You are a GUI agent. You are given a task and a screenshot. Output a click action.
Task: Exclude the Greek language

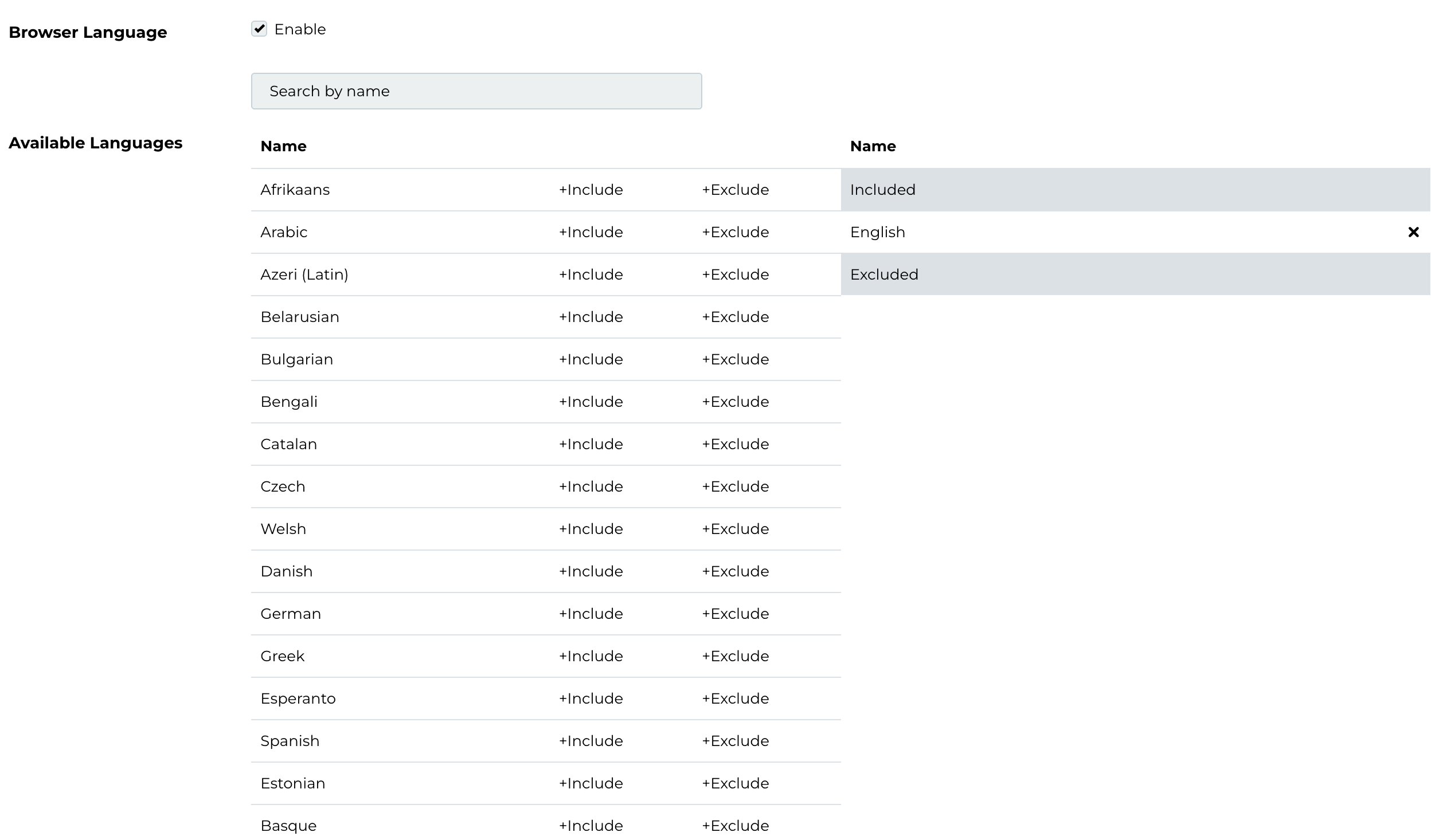tap(735, 656)
